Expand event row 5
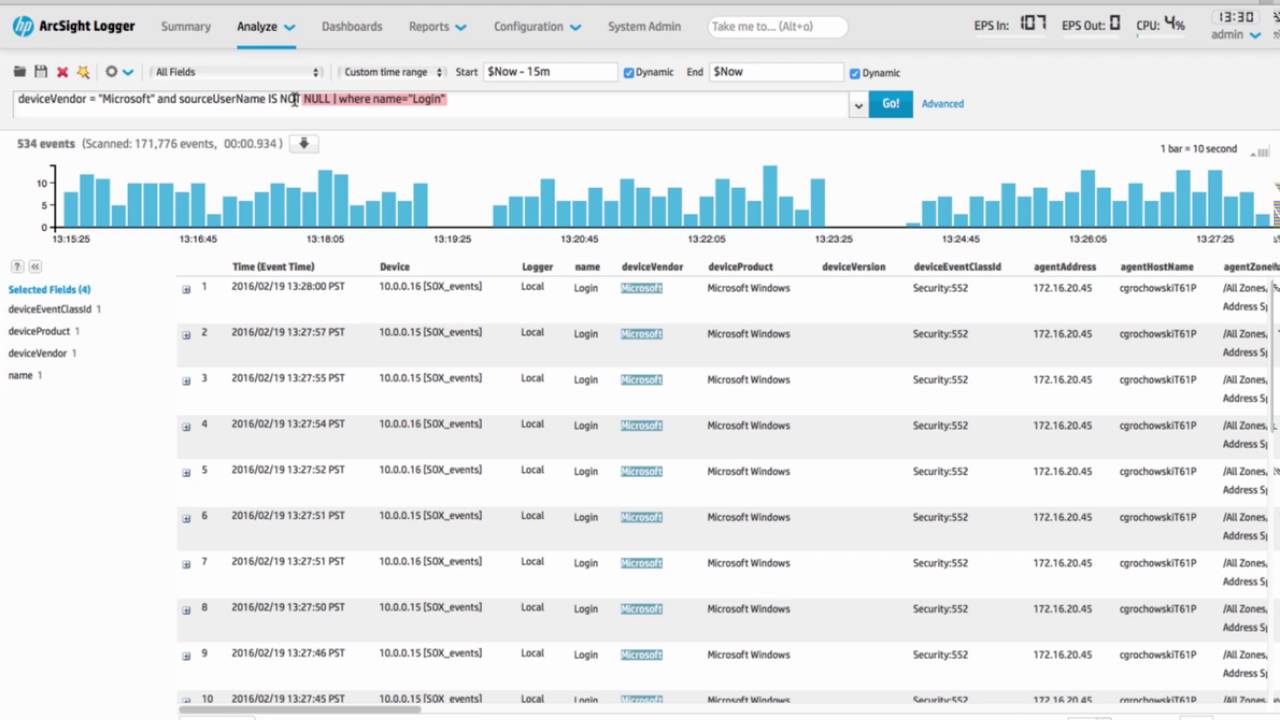This screenshot has width=1280, height=720. 186,473
